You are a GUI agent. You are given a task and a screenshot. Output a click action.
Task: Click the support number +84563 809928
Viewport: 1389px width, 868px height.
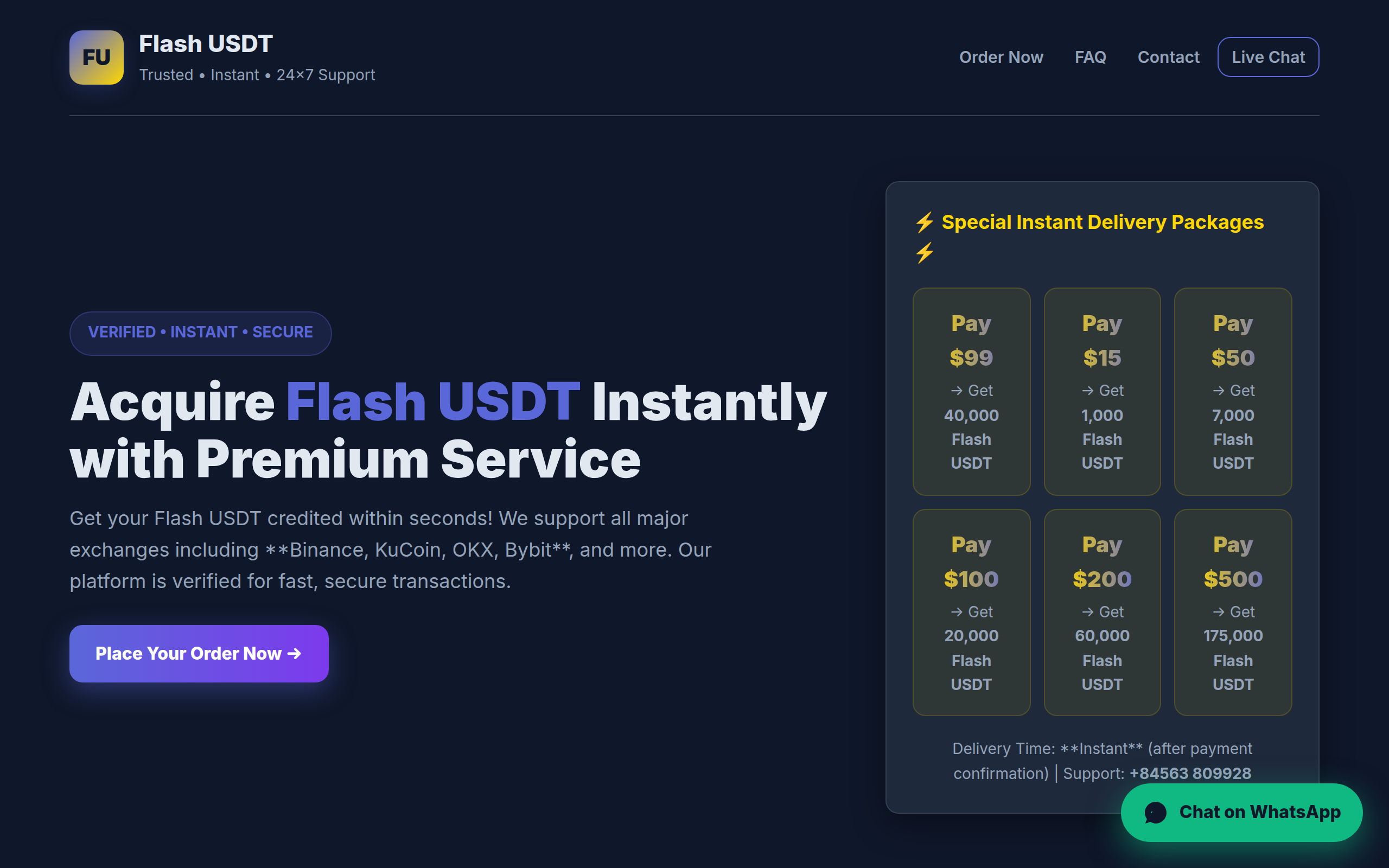[1190, 773]
